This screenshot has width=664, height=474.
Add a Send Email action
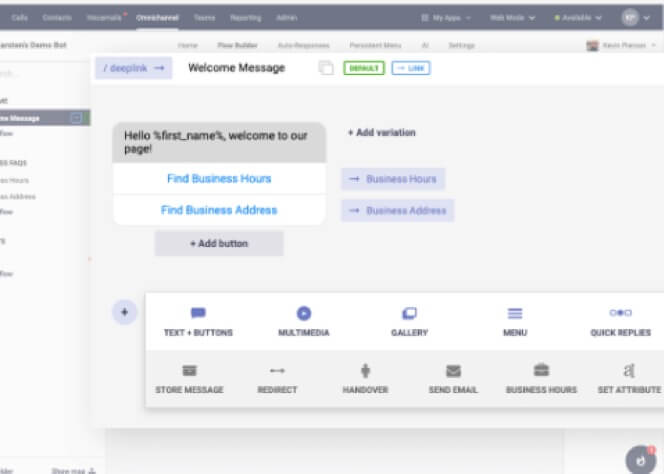click(x=453, y=379)
